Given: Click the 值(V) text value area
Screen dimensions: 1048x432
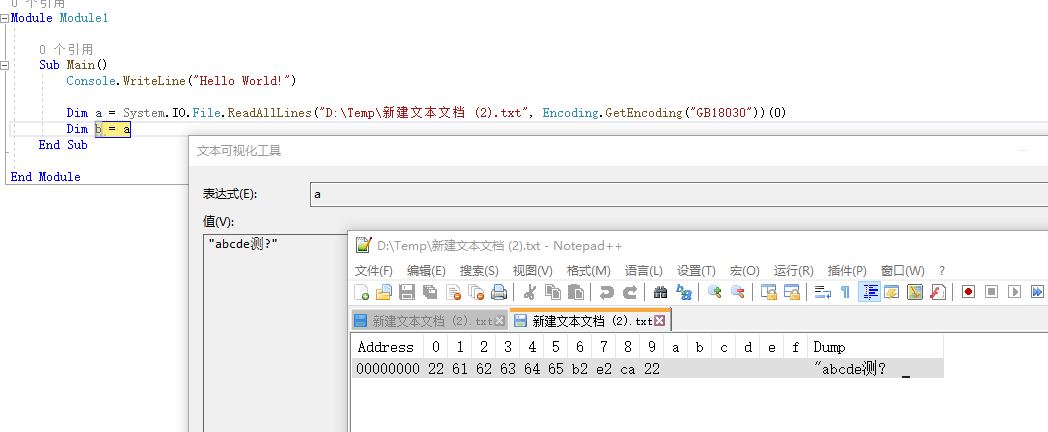Looking at the screenshot, I should point(275,333).
